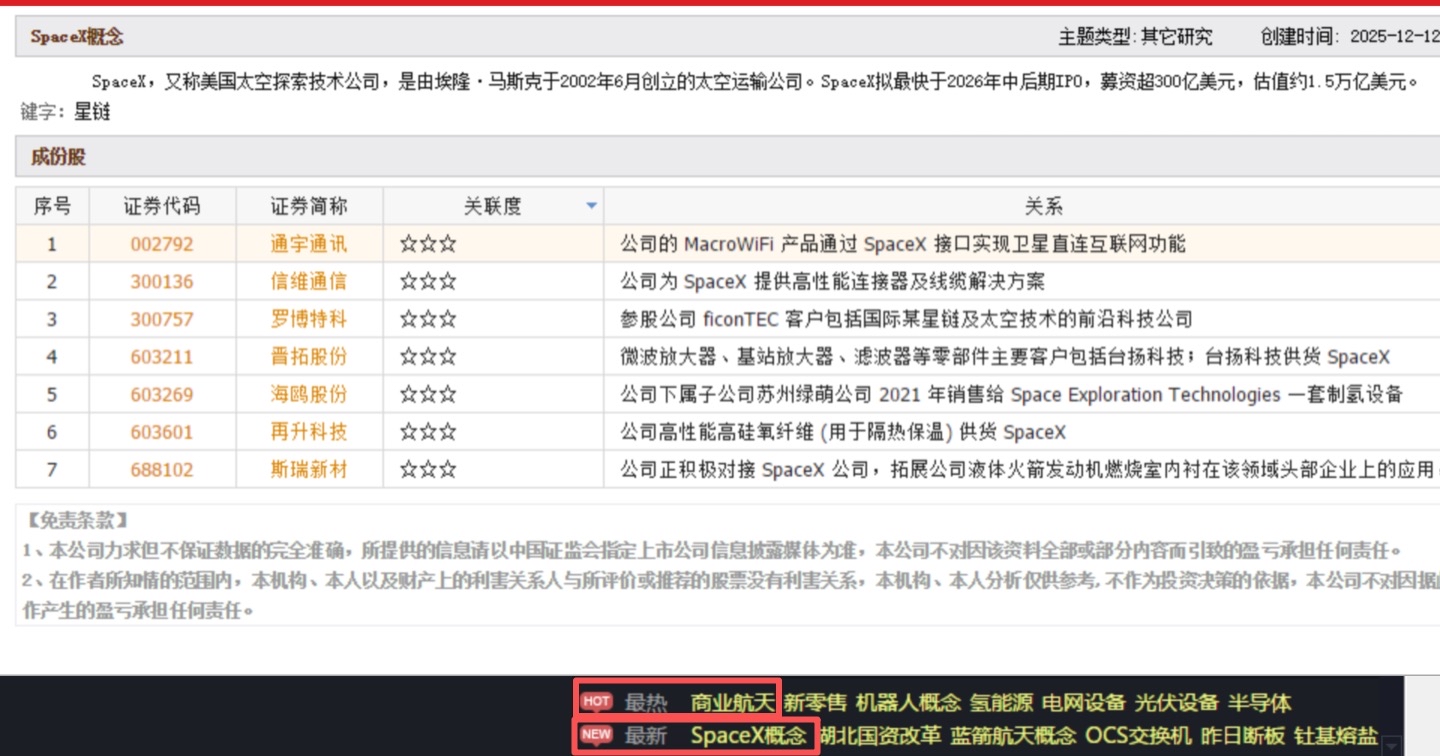This screenshot has height=756, width=1440.
Task: Open 机器人概念 topic in ticker
Action: click(908, 703)
